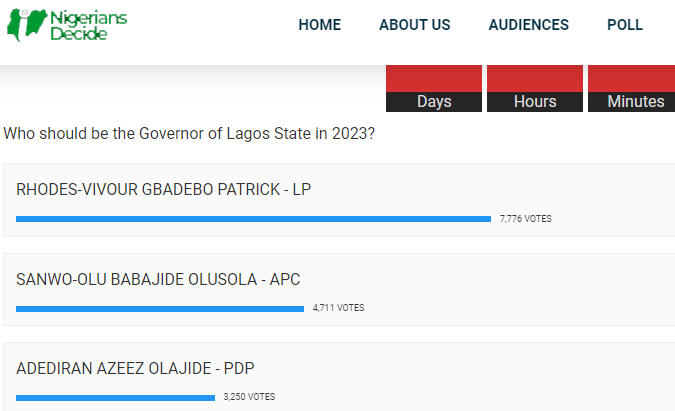Click the 7,776 VOTES label

526,219
